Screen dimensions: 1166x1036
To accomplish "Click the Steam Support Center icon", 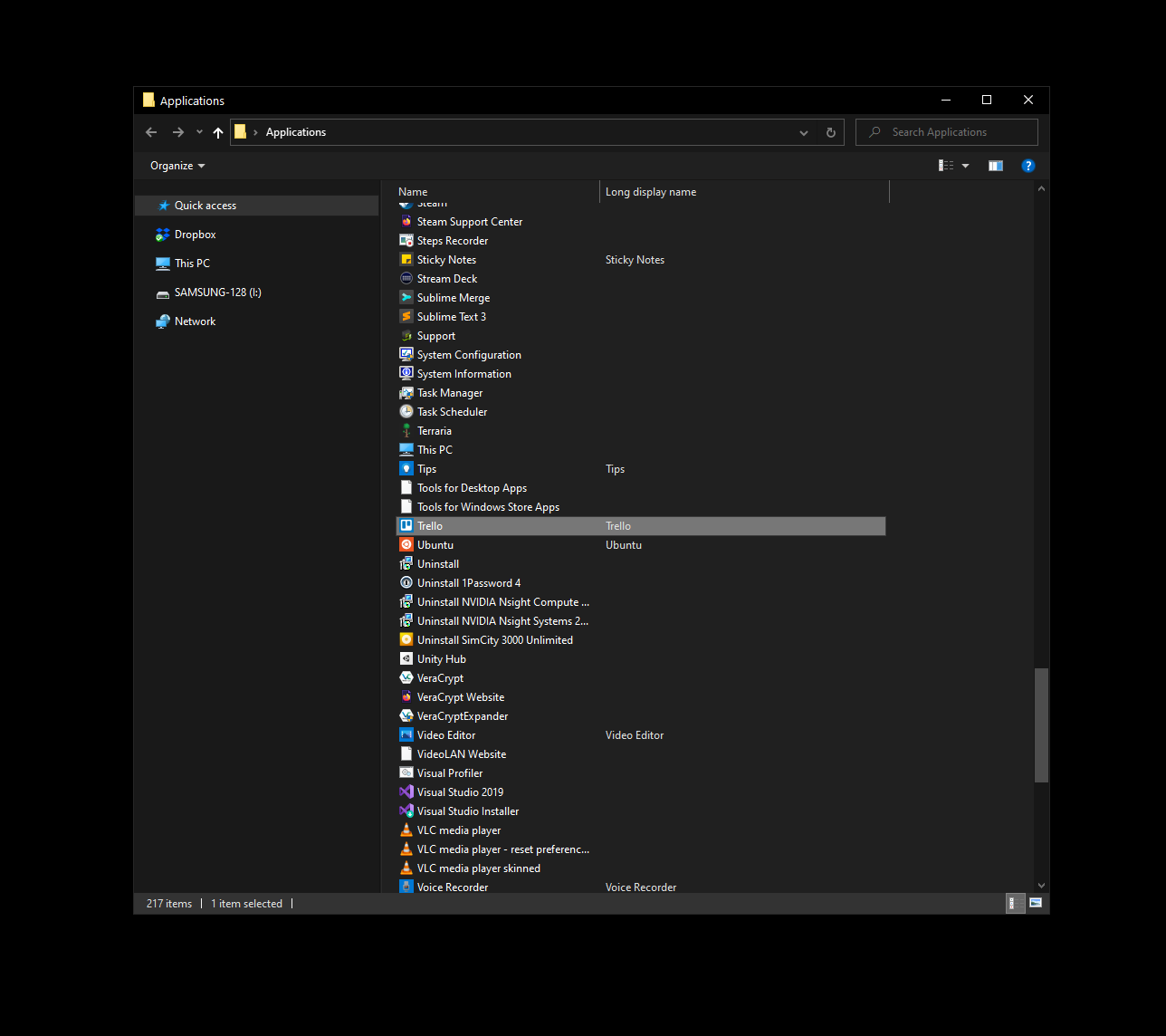I will coord(406,222).
